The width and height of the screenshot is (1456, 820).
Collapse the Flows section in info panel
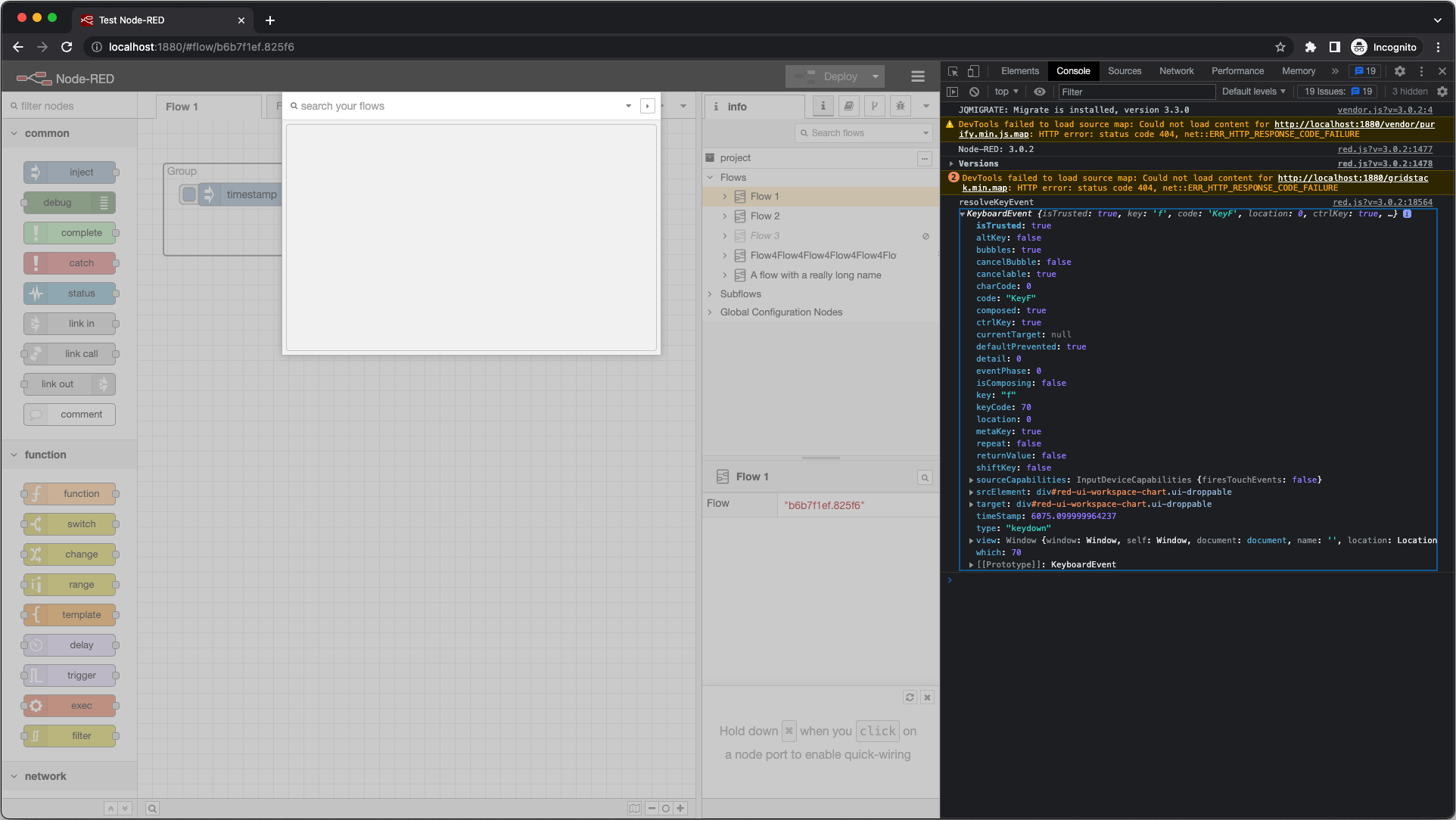711,176
